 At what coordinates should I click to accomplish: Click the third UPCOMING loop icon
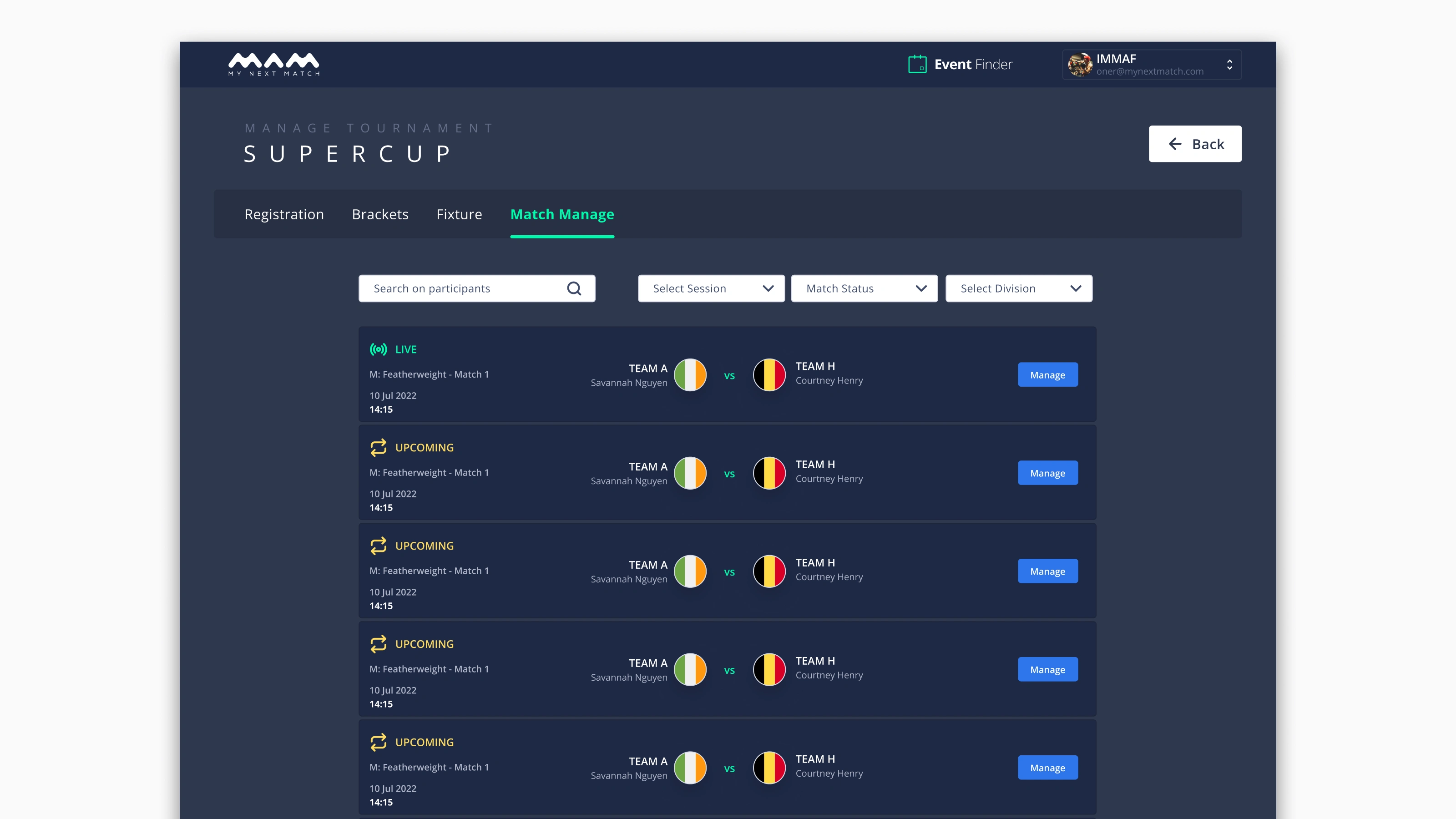click(x=378, y=644)
